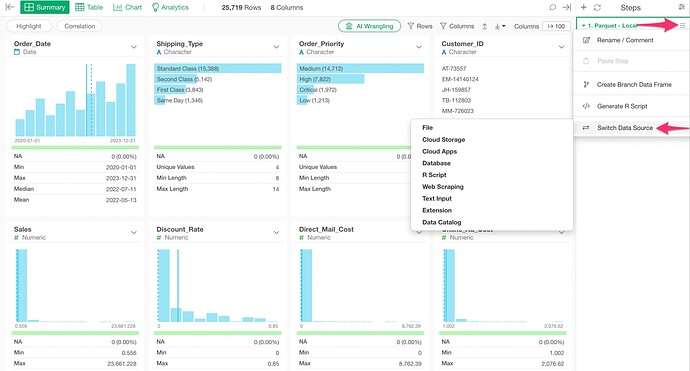Switch to the Summary view tab
This screenshot has height=371, width=690.
pyautogui.click(x=44, y=7)
